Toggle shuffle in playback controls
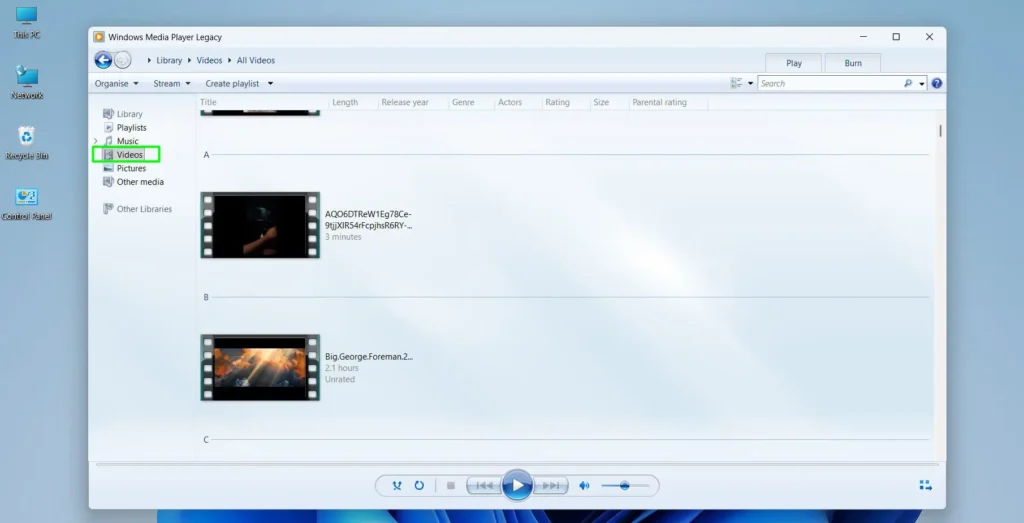Screen dimensions: 1024x523 [x=396, y=486]
